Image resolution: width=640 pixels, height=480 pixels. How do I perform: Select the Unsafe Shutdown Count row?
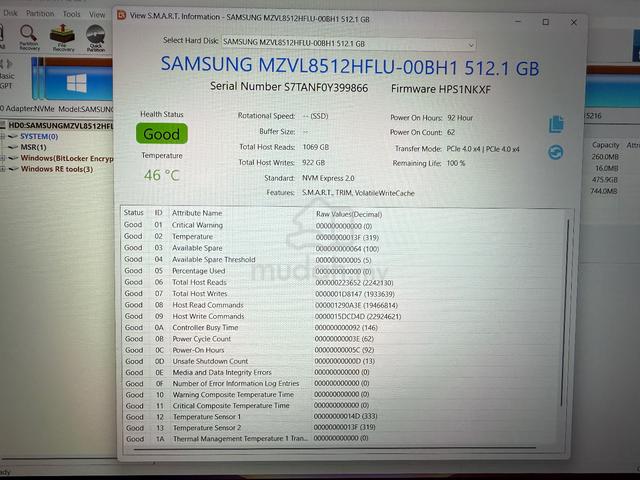pyautogui.click(x=343, y=361)
